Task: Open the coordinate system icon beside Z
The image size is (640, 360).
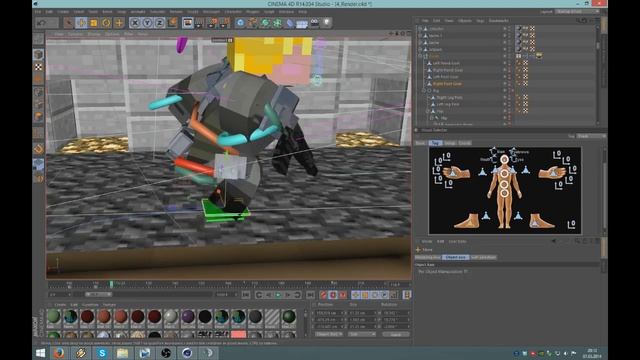Action: [x=173, y=22]
